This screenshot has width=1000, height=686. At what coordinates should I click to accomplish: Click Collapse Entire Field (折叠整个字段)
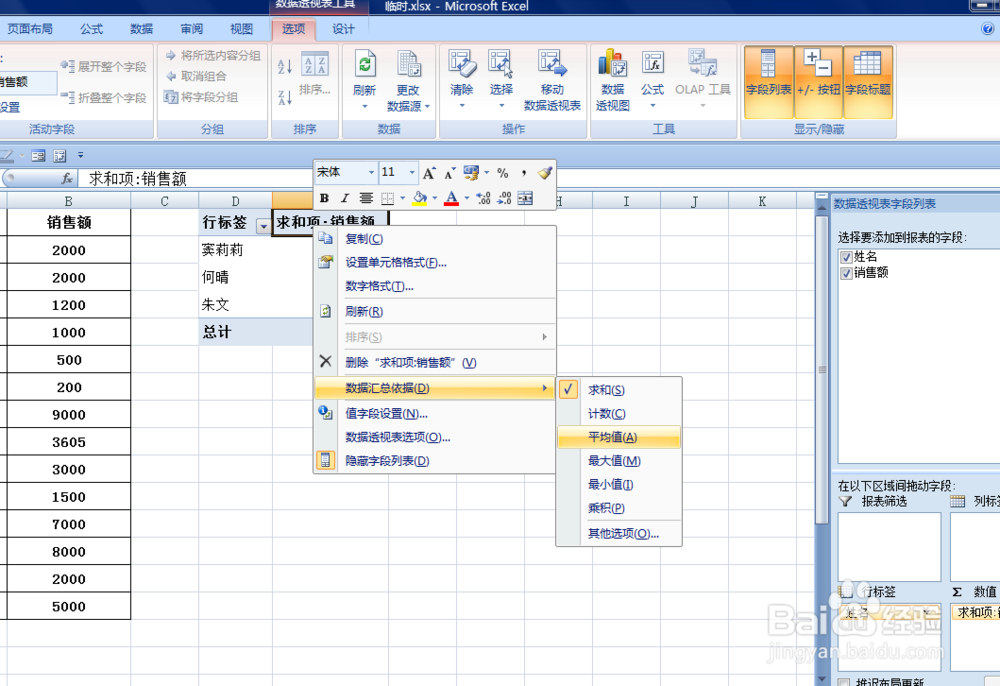pos(104,98)
